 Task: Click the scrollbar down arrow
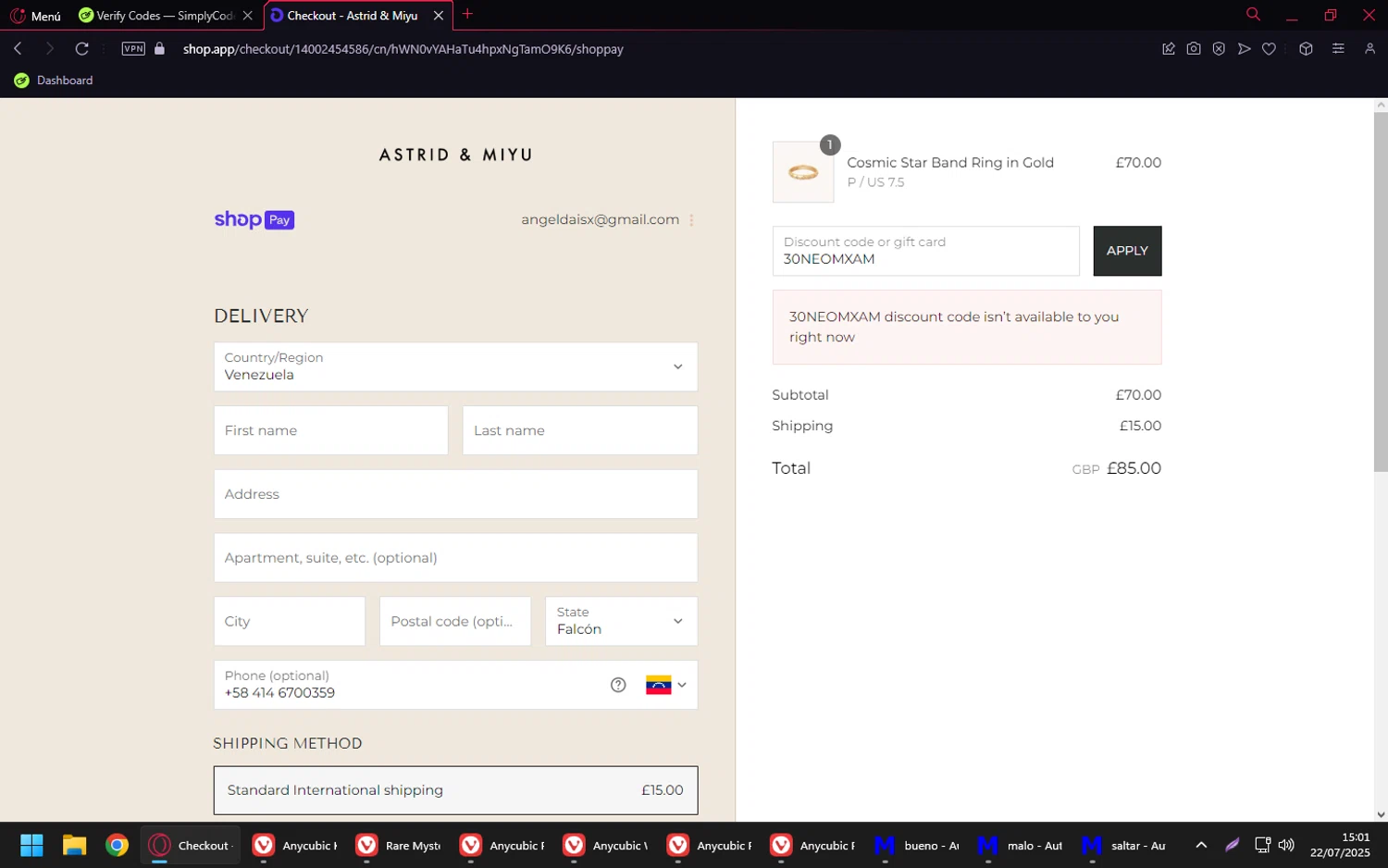1381,814
